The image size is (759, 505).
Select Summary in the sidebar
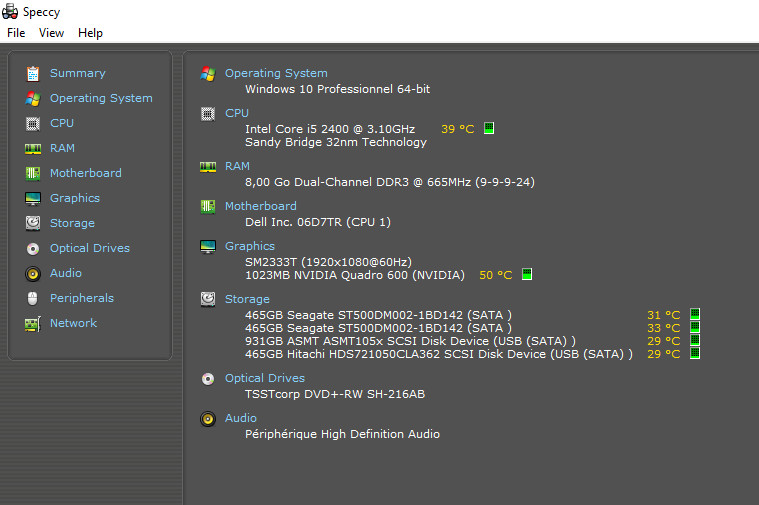[77, 73]
